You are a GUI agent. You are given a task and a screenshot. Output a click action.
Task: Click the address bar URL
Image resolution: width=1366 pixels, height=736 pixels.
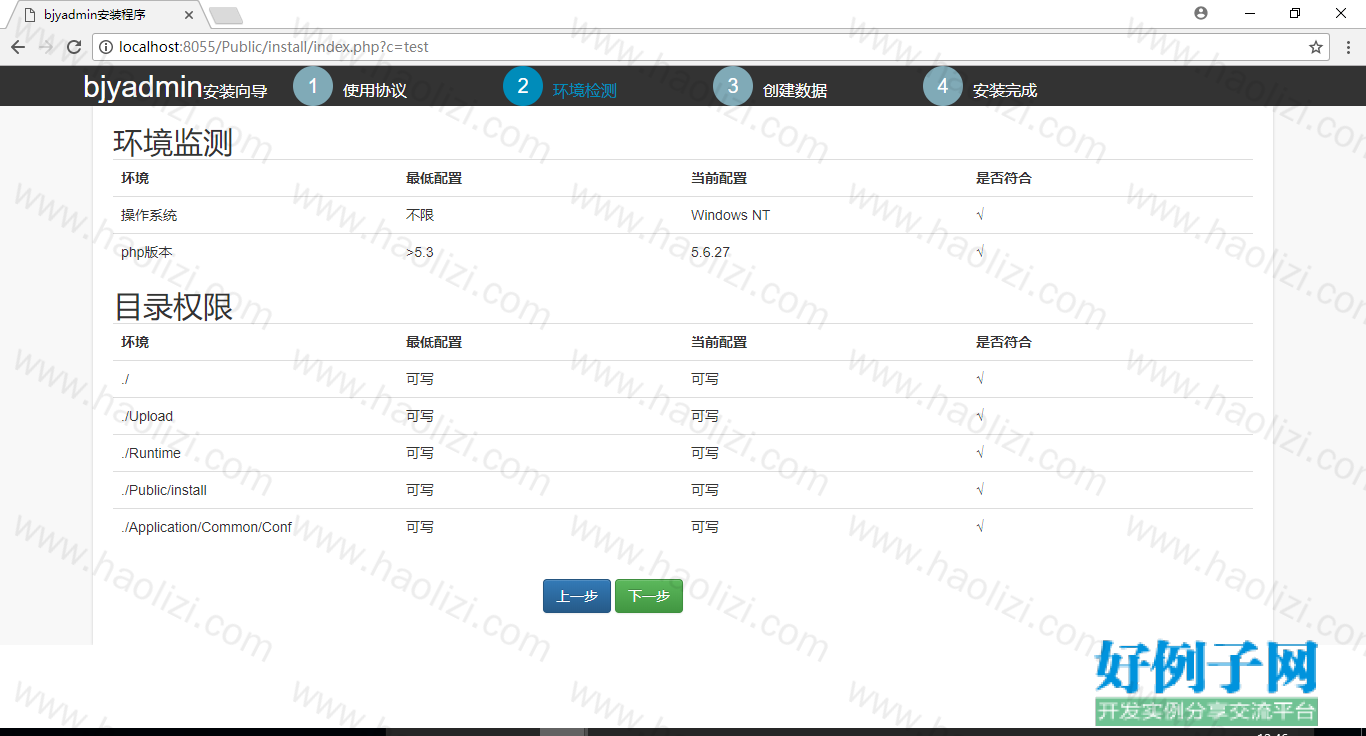click(x=273, y=47)
